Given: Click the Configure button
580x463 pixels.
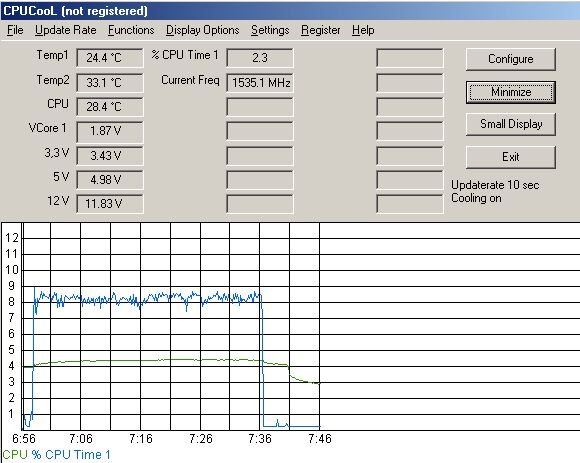Looking at the screenshot, I should [x=510, y=59].
